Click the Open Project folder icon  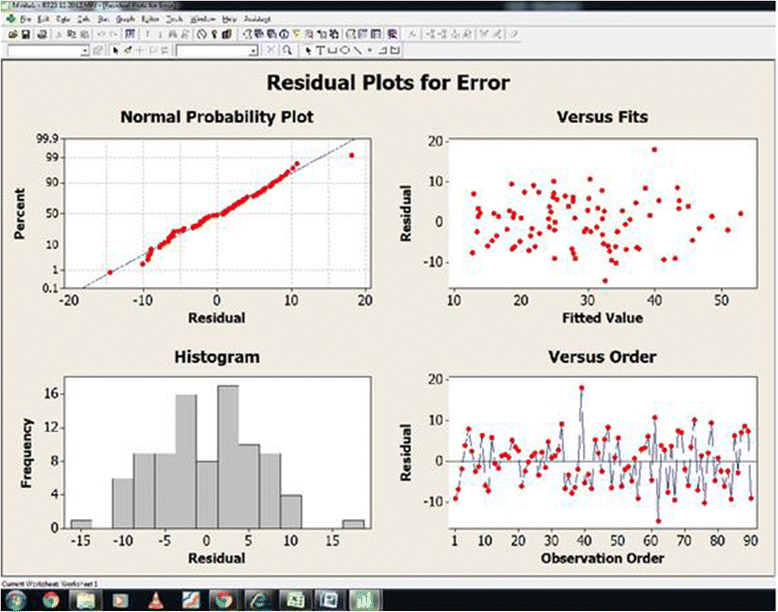(x=12, y=35)
